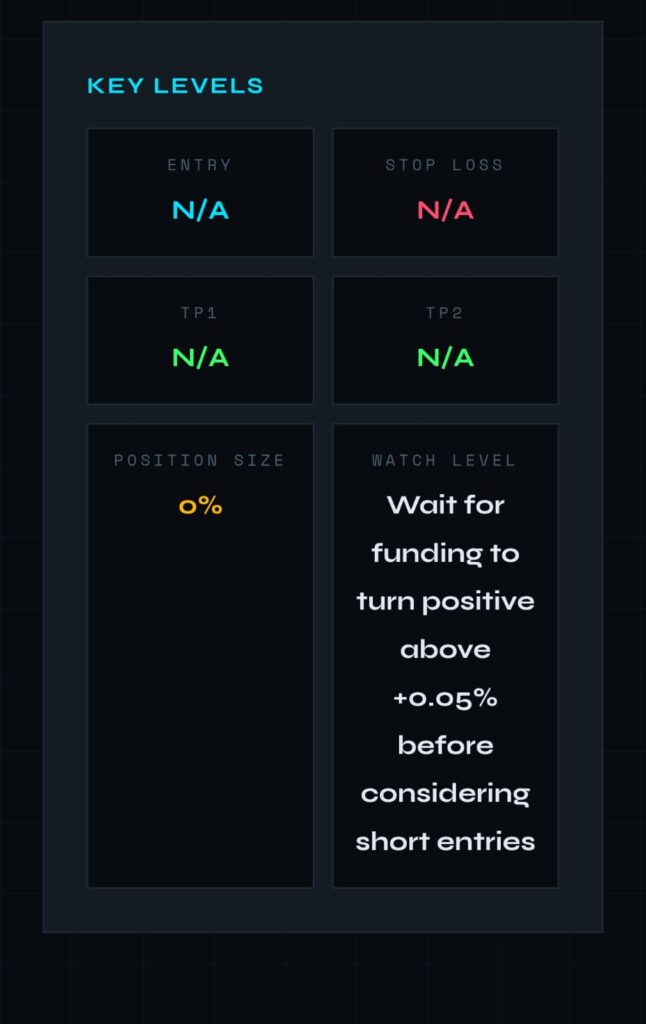The height and width of the screenshot is (1024, 646).
Task: Select the TP2 card label
Action: 445,313
